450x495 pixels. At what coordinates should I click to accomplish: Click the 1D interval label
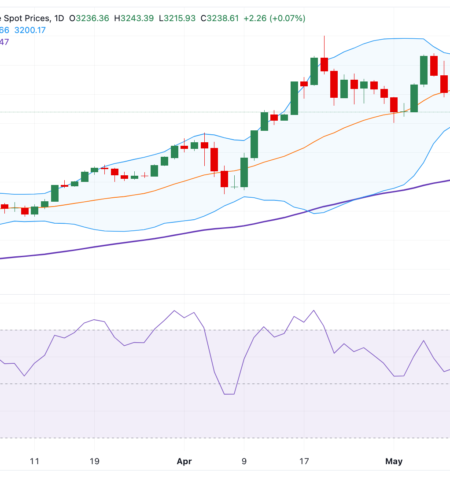(x=59, y=18)
